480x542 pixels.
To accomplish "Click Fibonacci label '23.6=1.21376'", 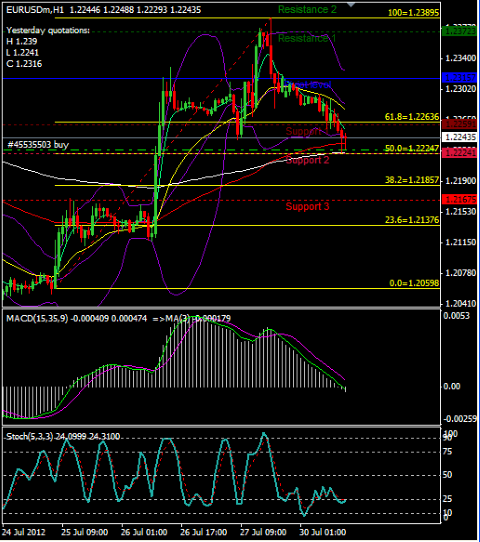I will click(x=412, y=220).
